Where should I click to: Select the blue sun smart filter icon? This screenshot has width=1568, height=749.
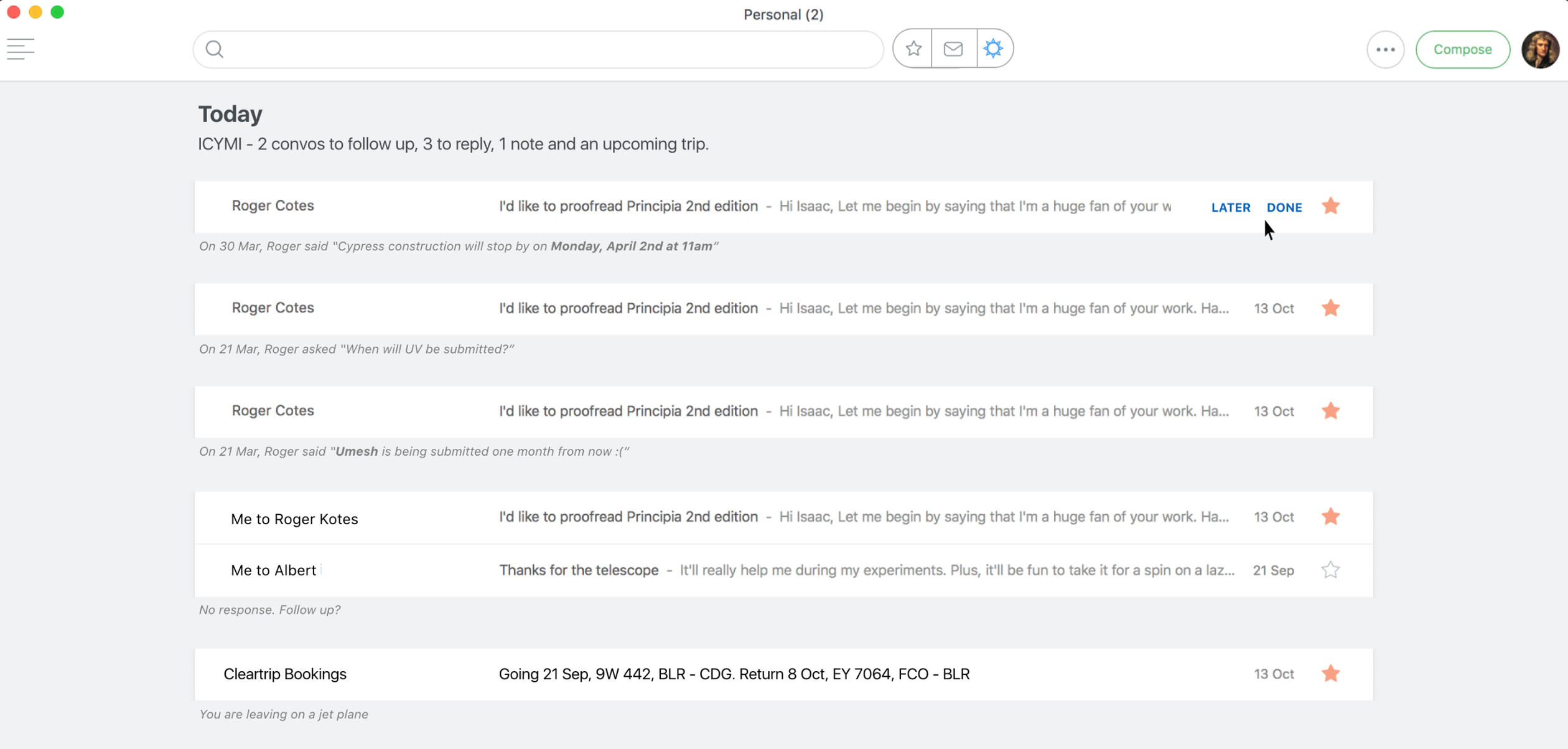(993, 49)
